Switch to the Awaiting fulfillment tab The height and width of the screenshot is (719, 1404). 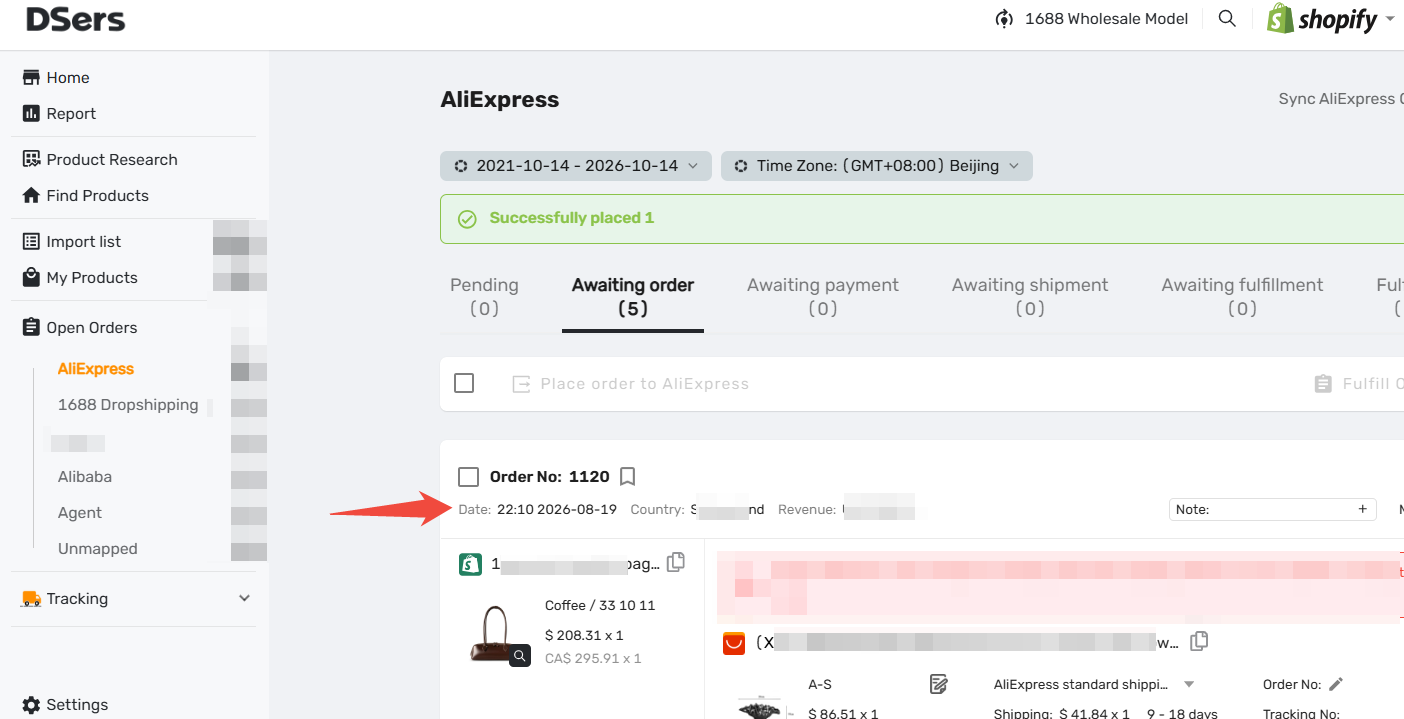[x=1242, y=296]
